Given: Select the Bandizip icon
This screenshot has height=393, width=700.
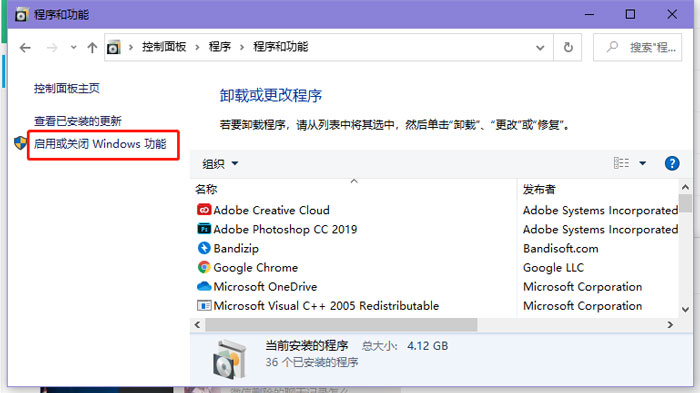Looking at the screenshot, I should 204,248.
